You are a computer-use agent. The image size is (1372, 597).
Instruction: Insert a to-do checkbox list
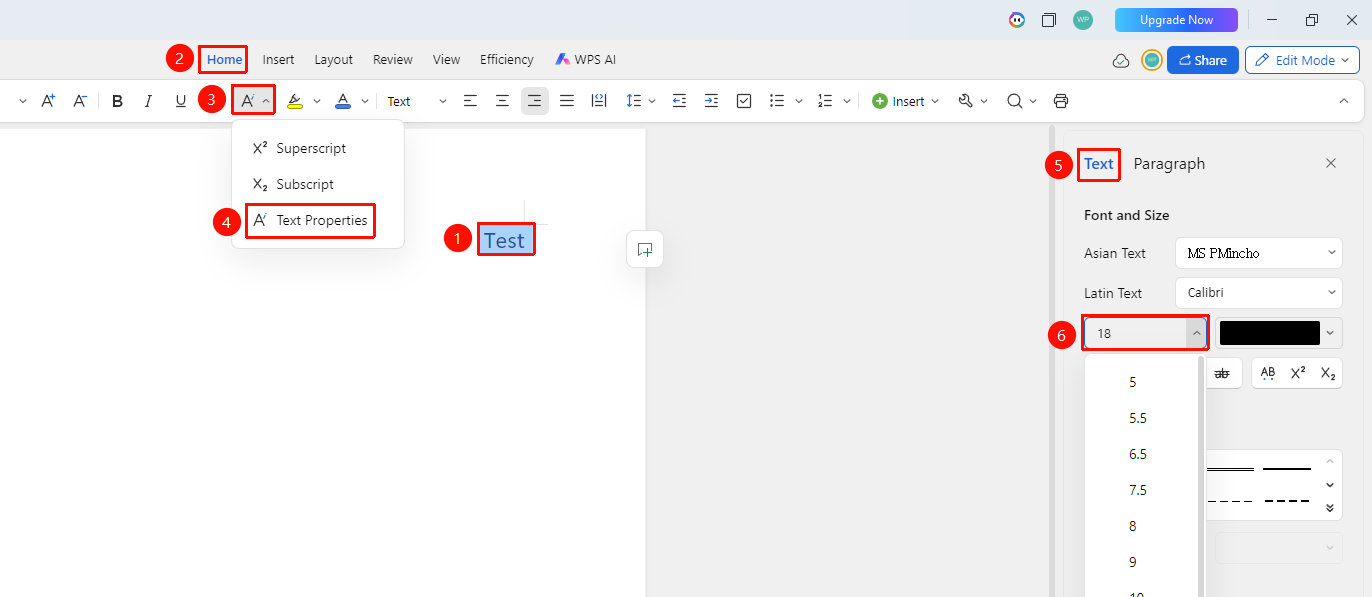coord(744,101)
